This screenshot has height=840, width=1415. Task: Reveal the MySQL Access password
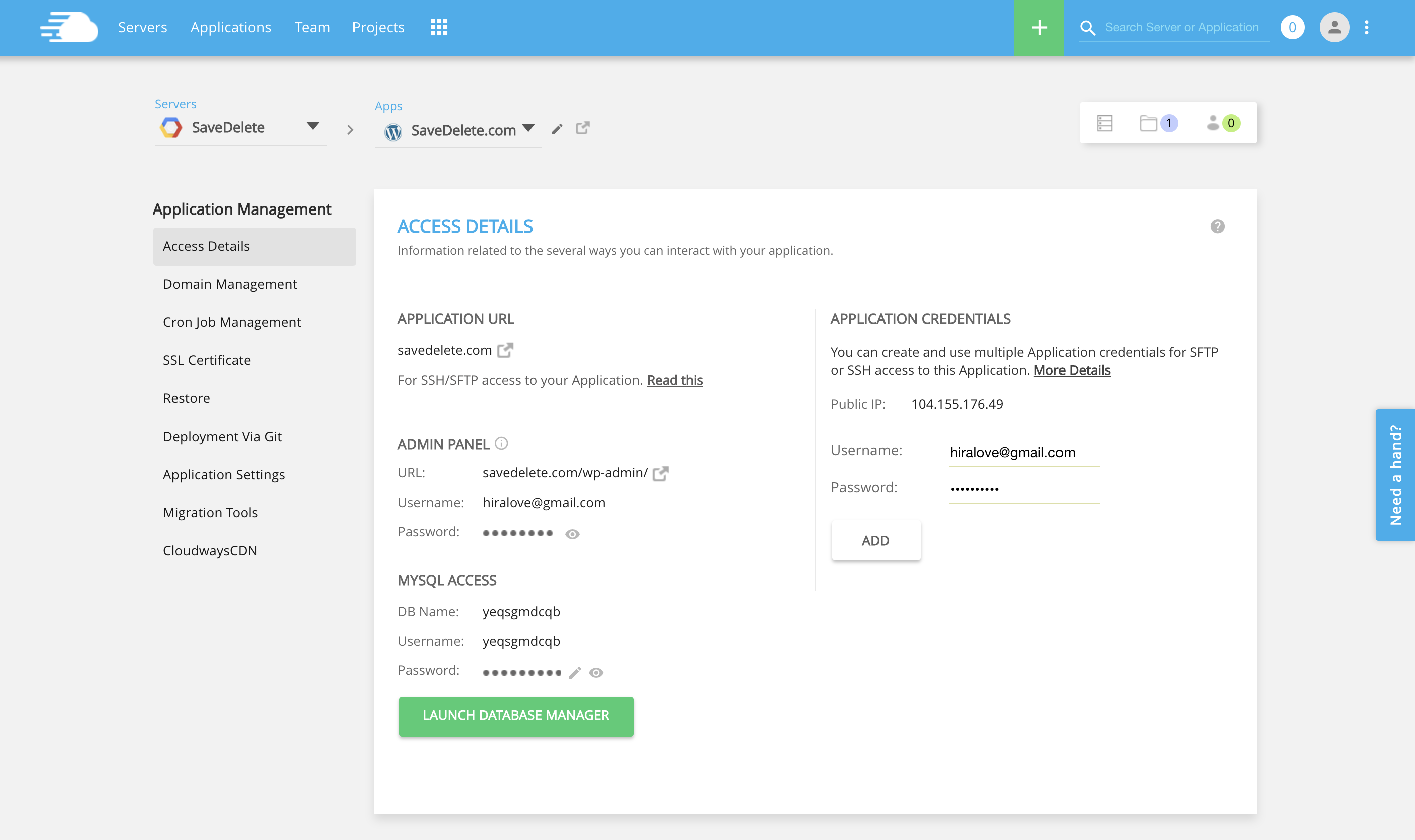point(596,673)
